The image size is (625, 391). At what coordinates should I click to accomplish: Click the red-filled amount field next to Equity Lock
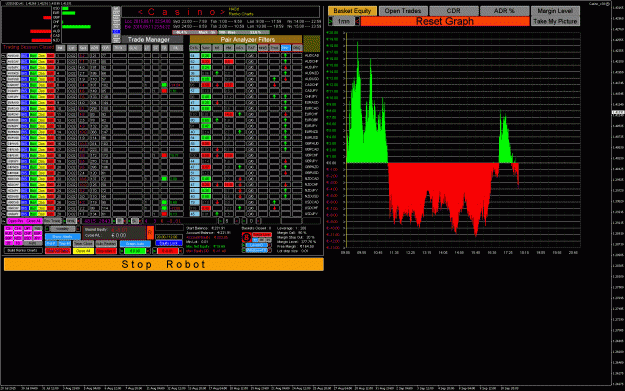(x=167, y=251)
